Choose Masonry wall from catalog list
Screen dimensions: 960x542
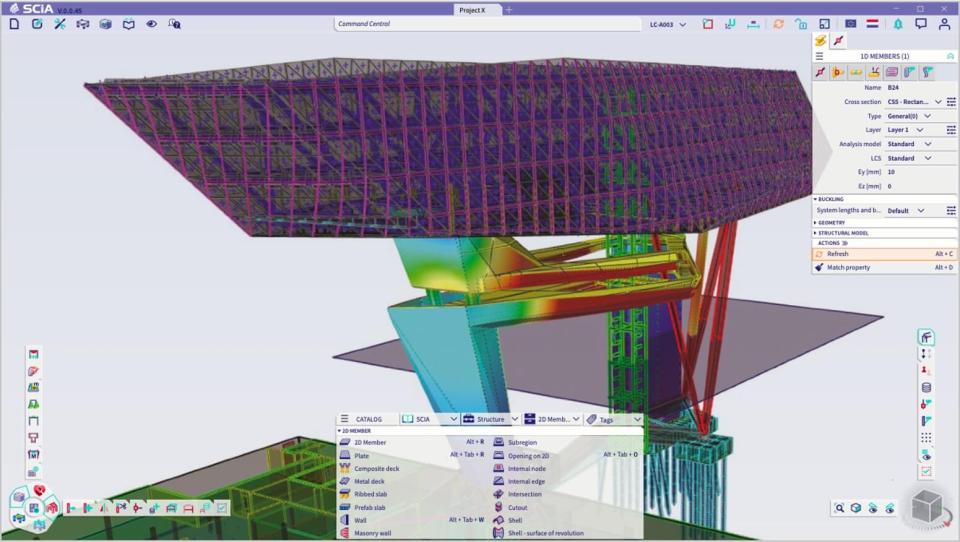[371, 533]
